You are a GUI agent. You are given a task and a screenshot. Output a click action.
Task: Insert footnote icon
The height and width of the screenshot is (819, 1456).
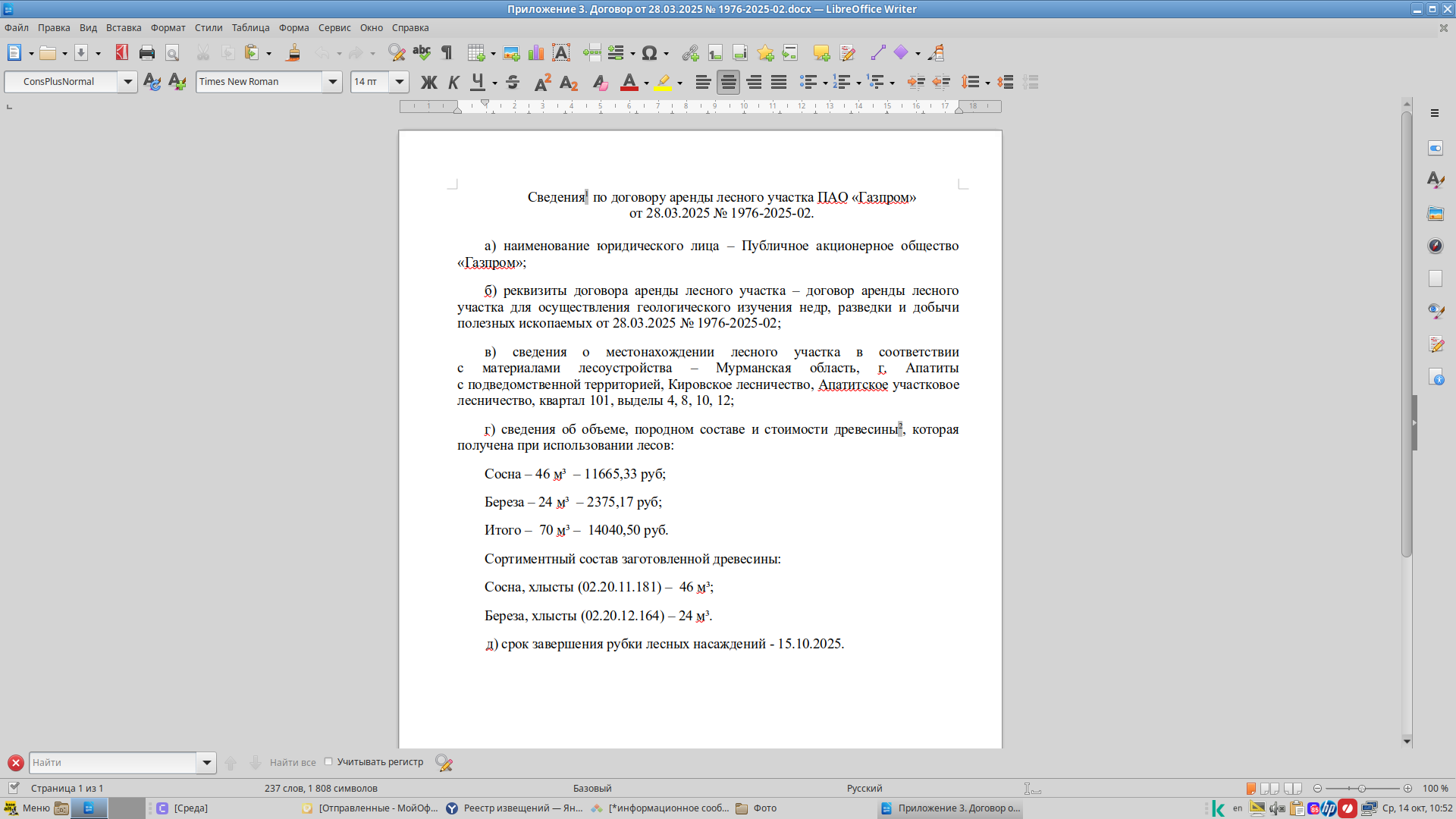715,52
